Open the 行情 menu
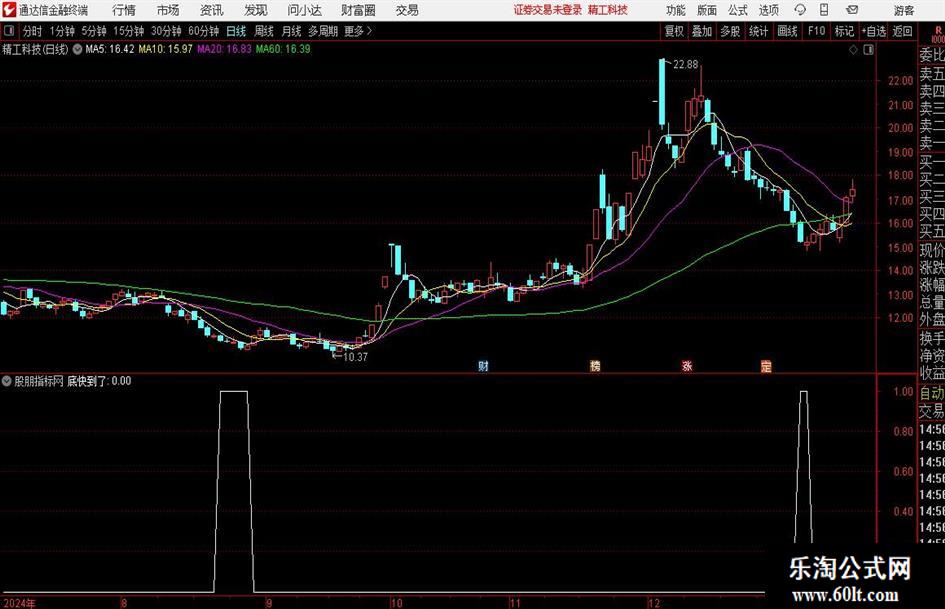 [124, 10]
